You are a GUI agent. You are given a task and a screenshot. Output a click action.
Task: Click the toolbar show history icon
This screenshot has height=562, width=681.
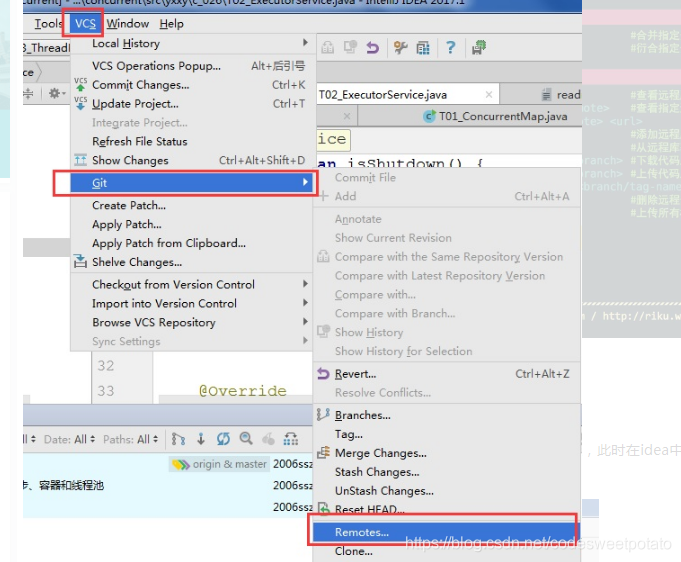click(350, 47)
